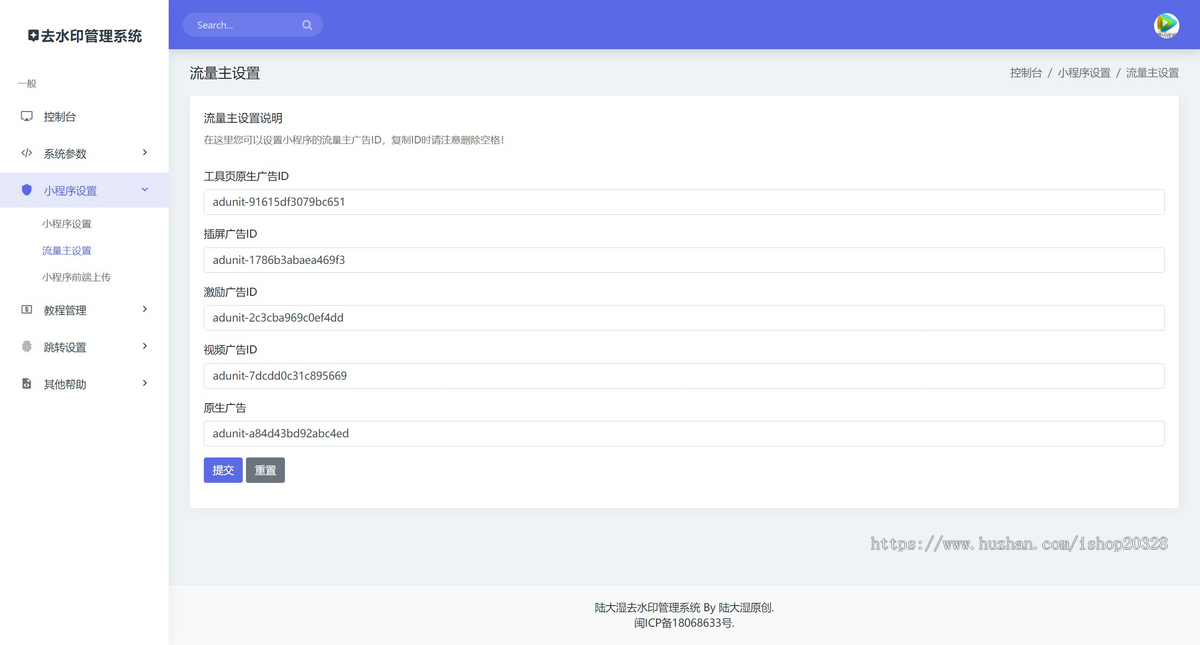Click the 视频广告ID input field
Screen dimensions: 1200x645
click(x=684, y=376)
